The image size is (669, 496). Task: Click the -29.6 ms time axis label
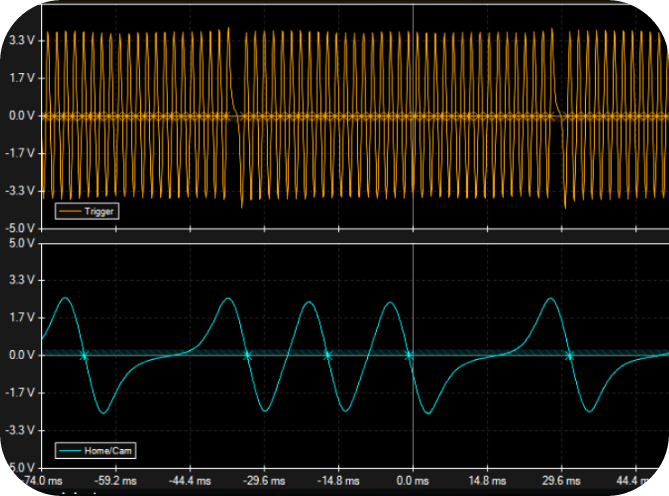coord(264,481)
